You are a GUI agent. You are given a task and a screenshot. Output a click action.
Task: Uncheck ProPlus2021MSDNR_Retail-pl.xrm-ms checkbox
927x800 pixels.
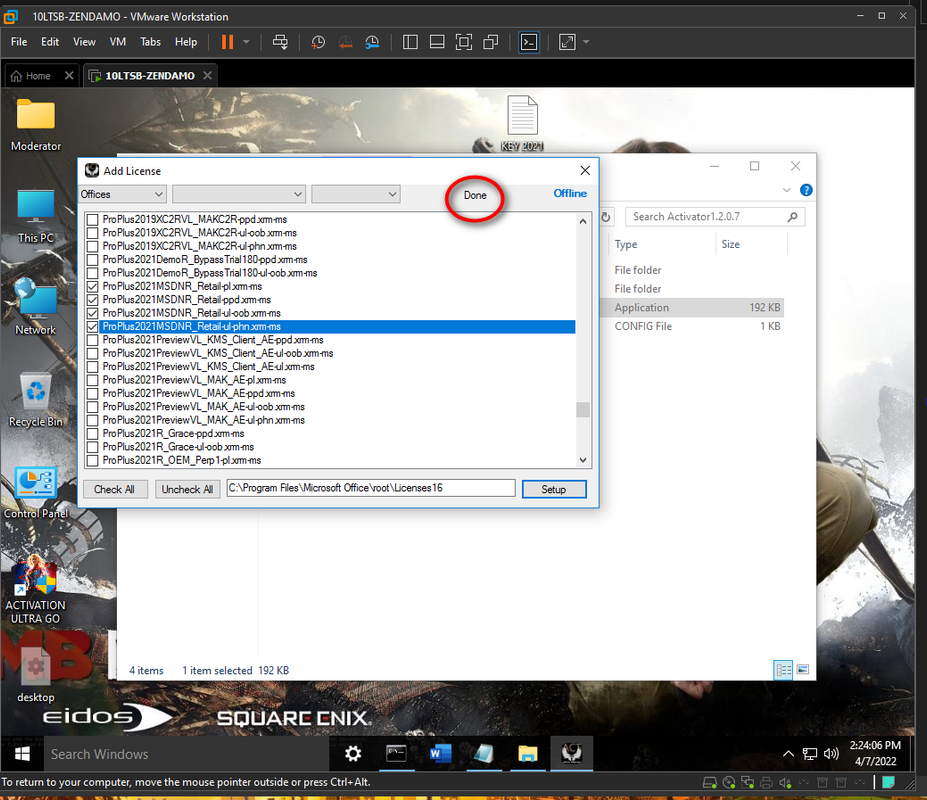93,286
